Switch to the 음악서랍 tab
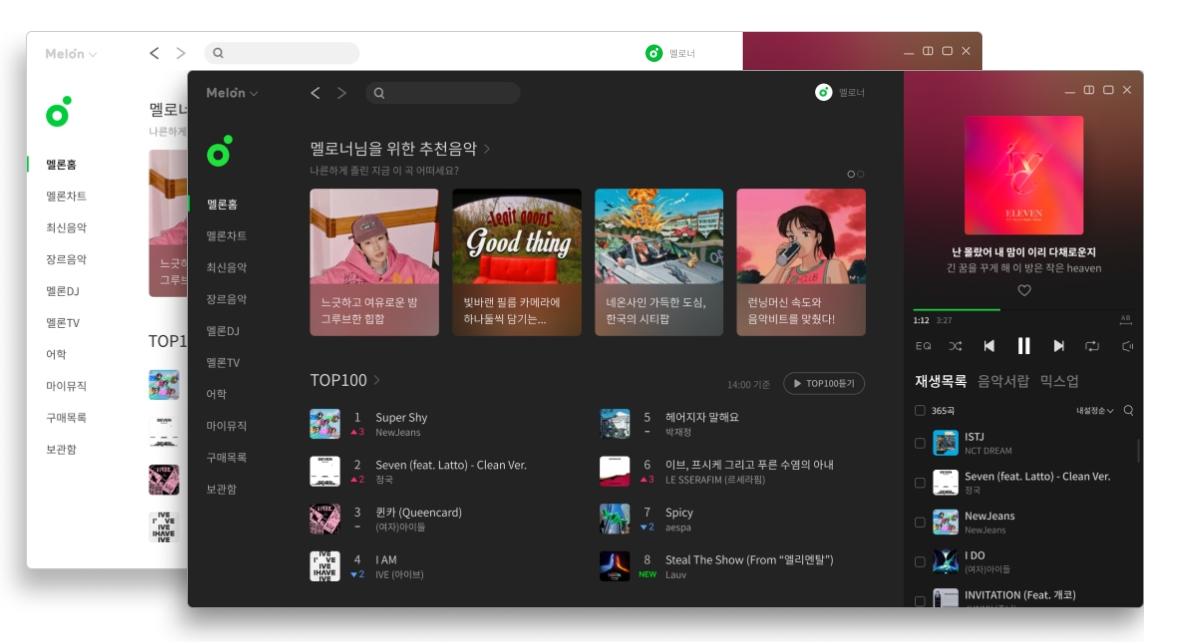 (1003, 381)
